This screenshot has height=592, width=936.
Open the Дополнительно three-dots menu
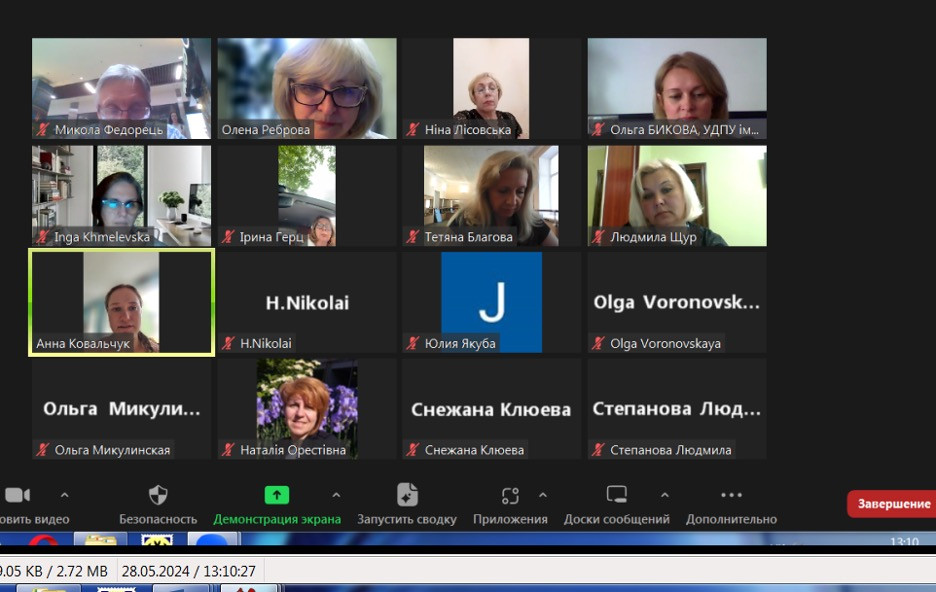tap(731, 495)
